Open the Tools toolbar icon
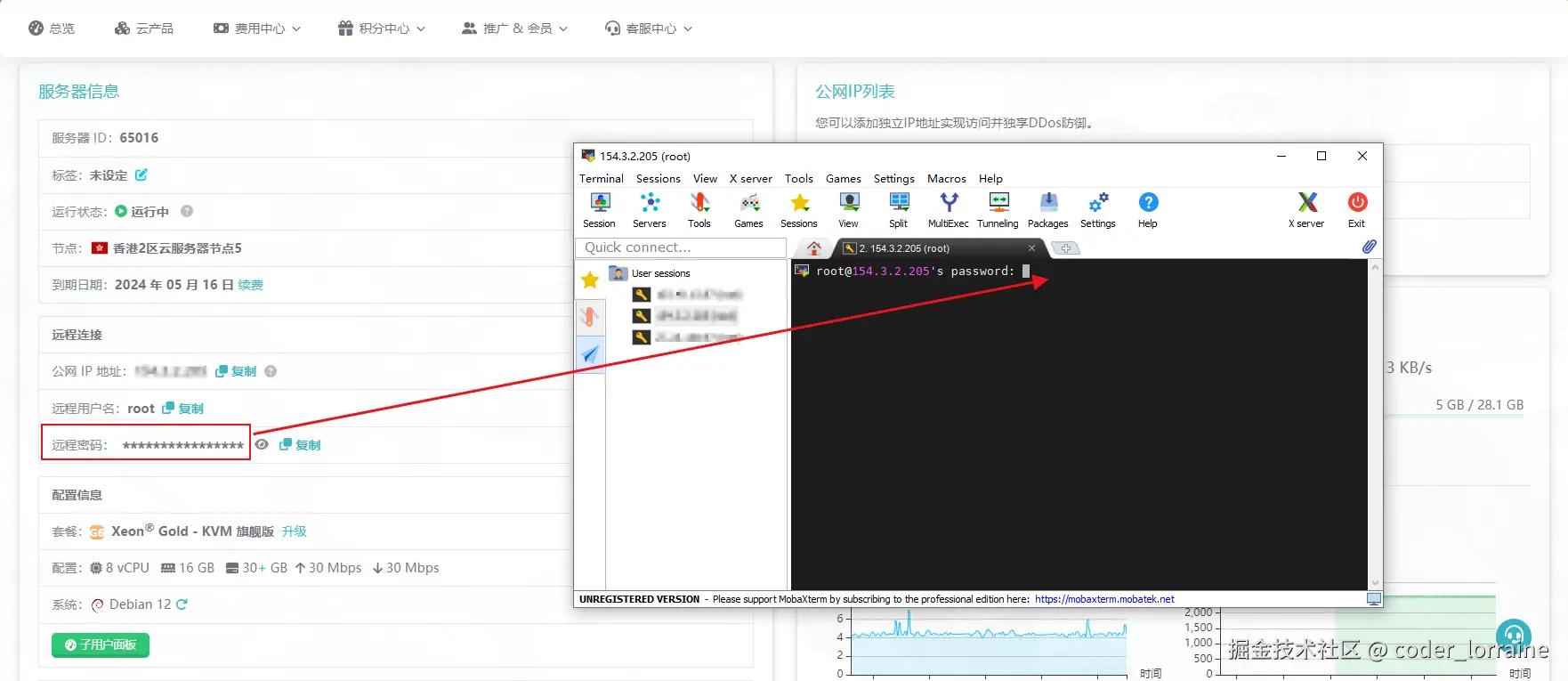Viewport: 1568px width, 681px height. (699, 210)
